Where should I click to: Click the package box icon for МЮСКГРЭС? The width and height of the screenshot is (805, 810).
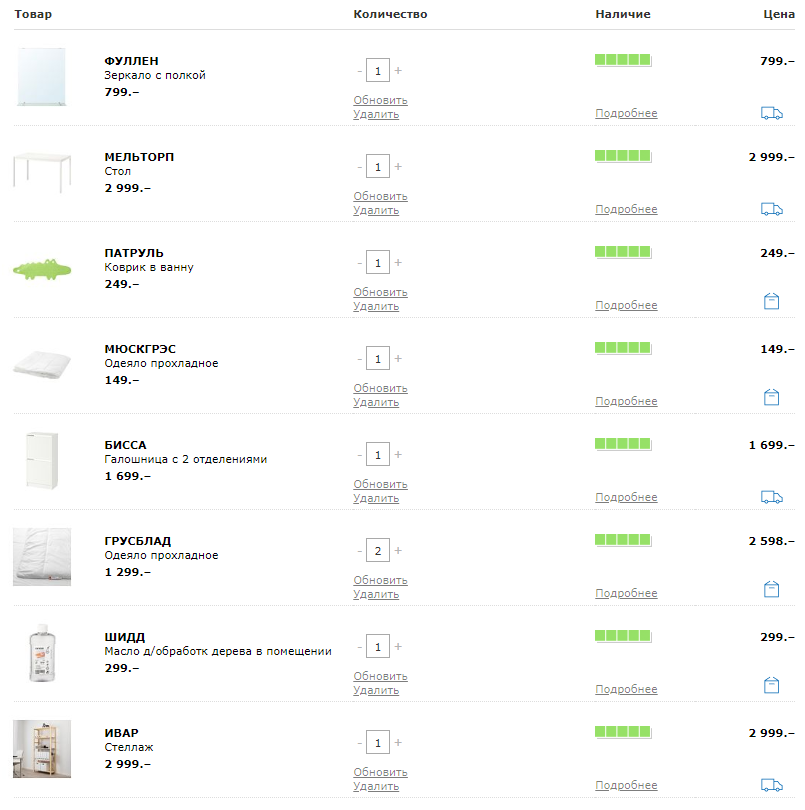click(771, 397)
